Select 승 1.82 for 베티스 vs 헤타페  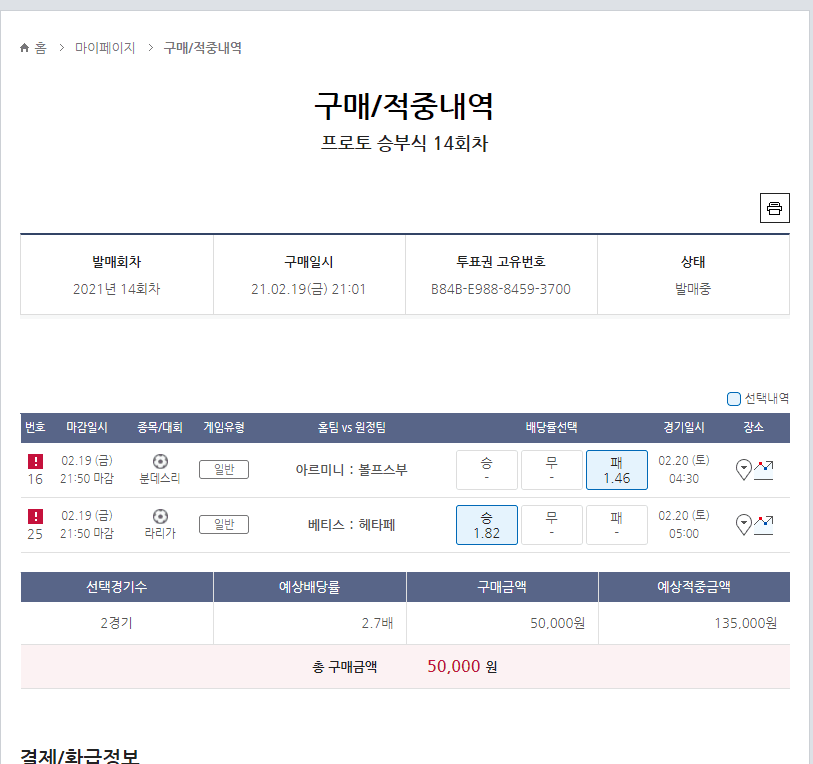(486, 525)
